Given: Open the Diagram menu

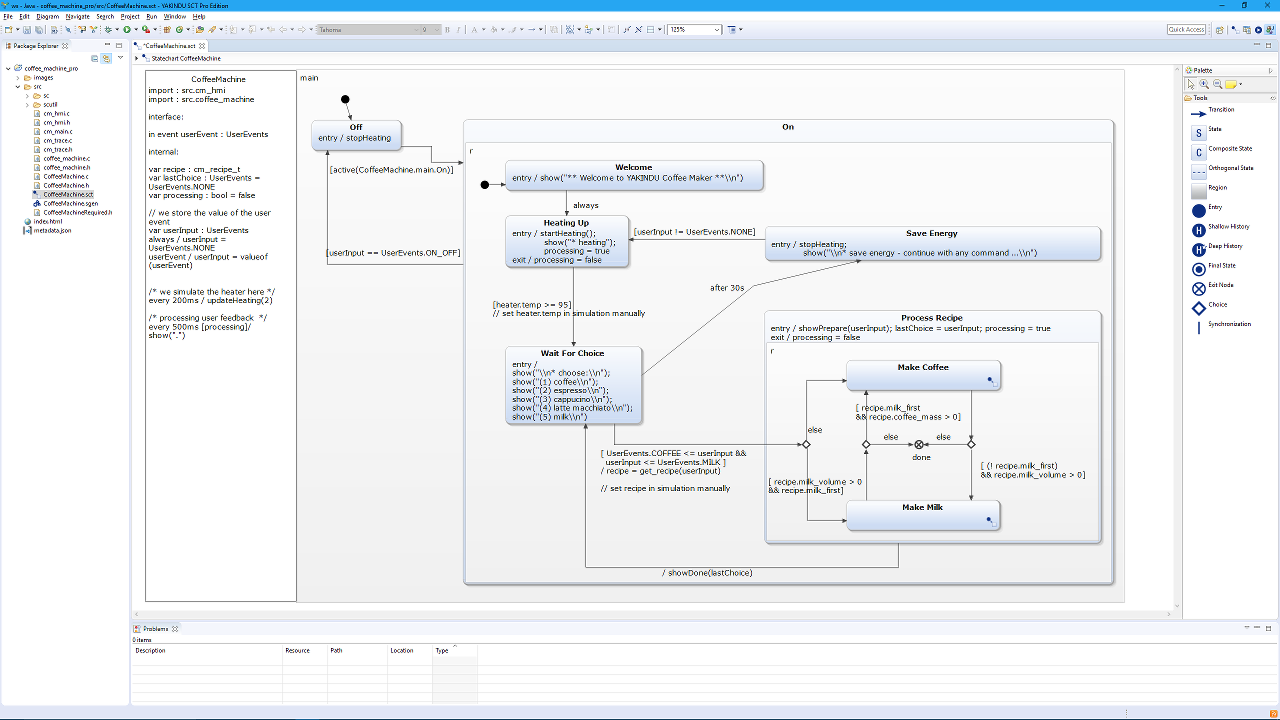Looking at the screenshot, I should tap(46, 16).
